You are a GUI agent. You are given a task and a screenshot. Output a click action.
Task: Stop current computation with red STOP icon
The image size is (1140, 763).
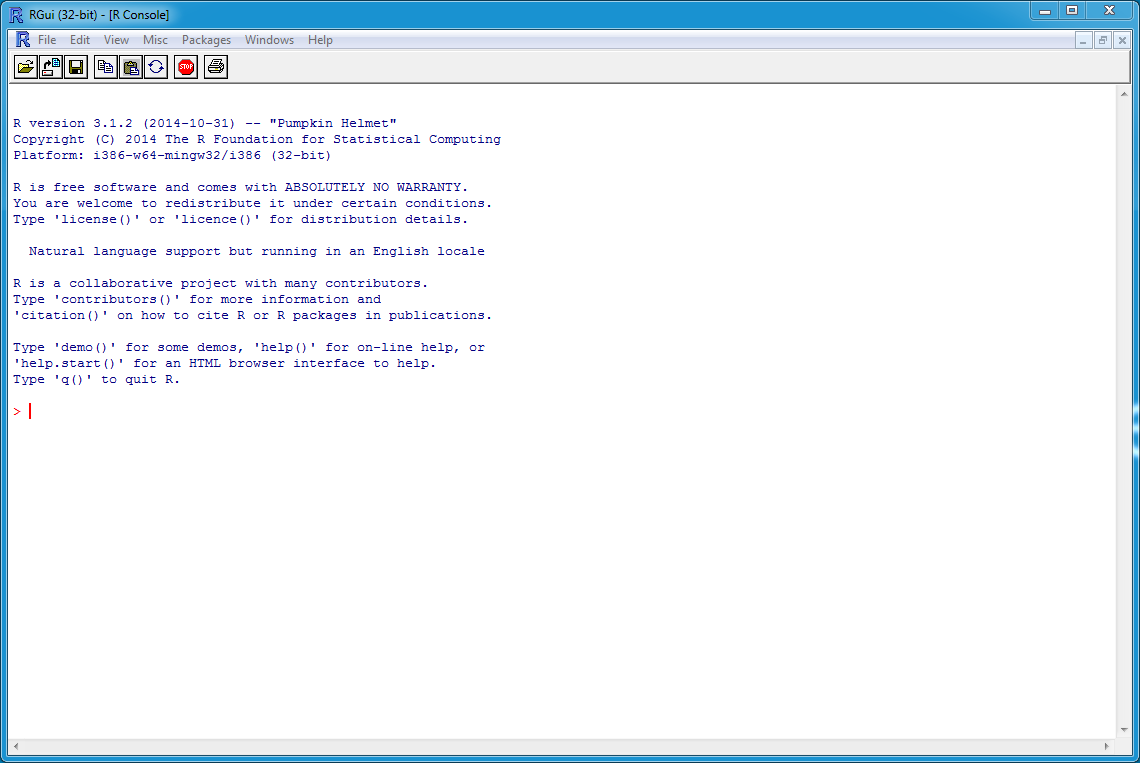pos(186,68)
